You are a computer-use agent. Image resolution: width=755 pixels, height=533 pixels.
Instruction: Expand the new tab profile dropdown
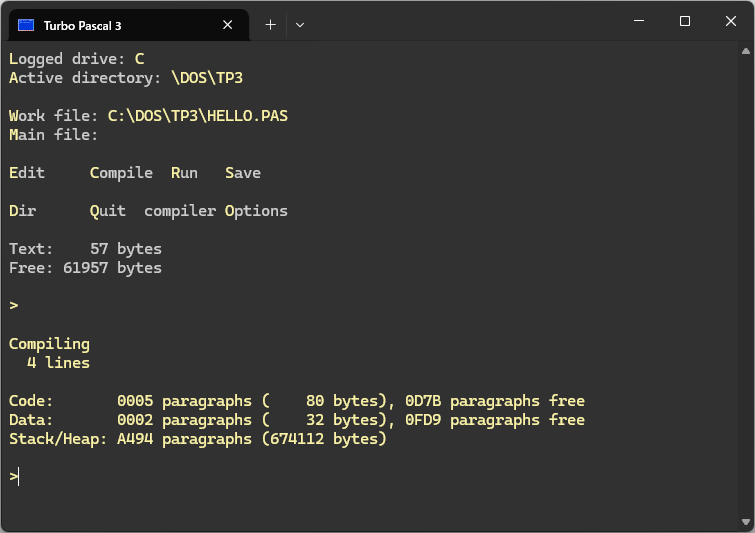pyautogui.click(x=299, y=25)
